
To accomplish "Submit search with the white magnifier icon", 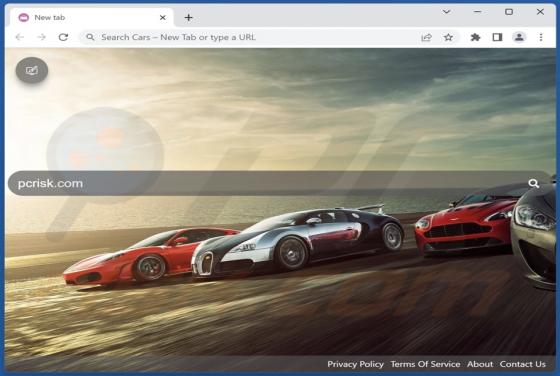I will tap(534, 183).
